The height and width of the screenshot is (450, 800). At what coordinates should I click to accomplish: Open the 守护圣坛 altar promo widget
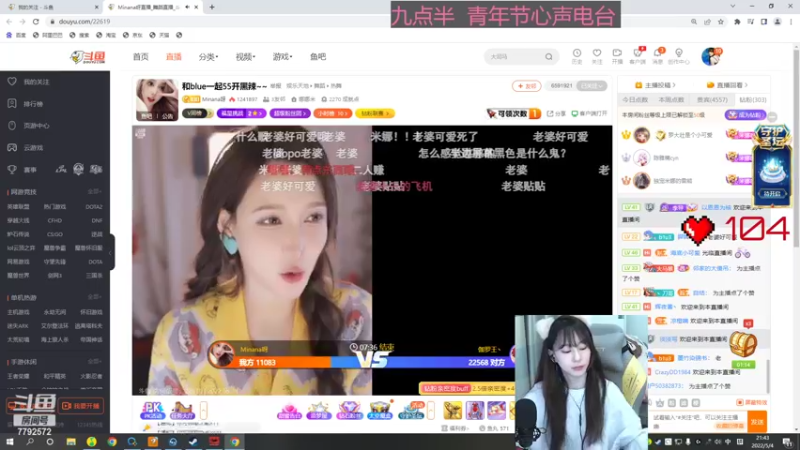tap(772, 164)
